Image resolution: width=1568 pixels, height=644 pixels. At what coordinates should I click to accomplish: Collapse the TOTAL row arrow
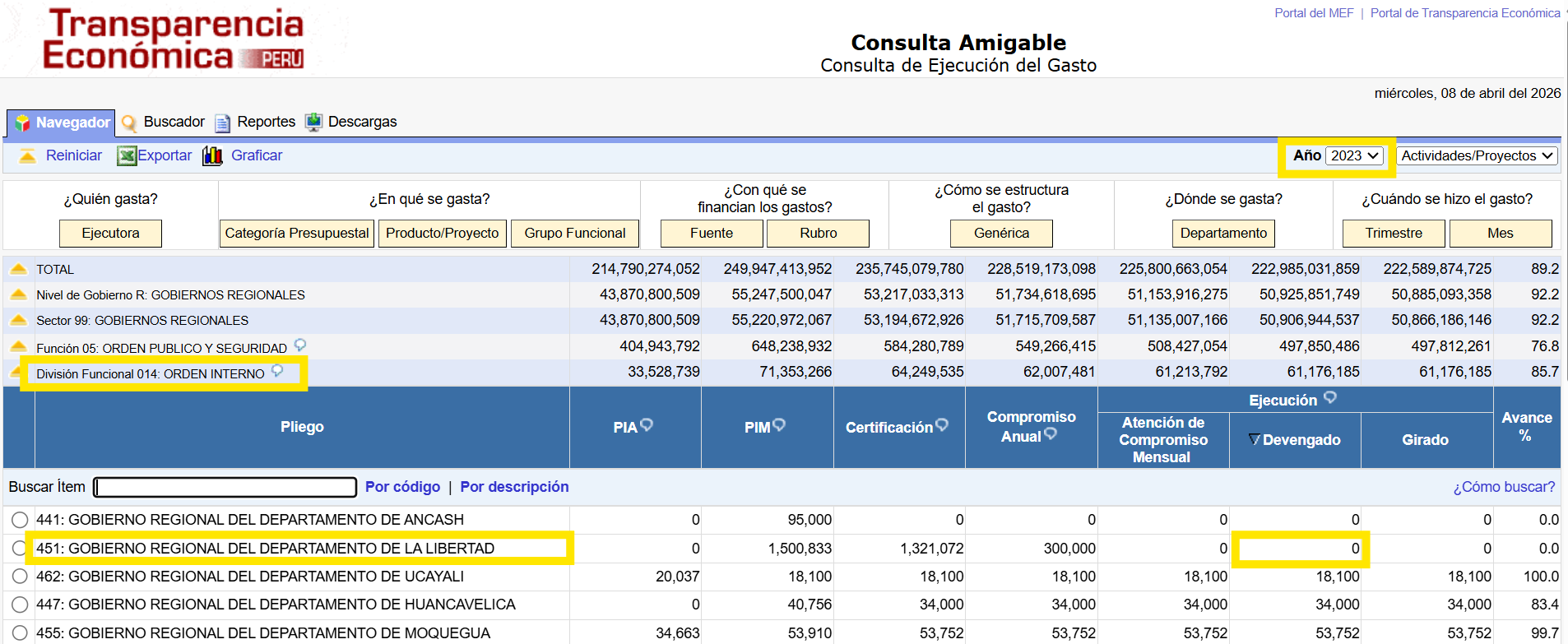(x=18, y=269)
